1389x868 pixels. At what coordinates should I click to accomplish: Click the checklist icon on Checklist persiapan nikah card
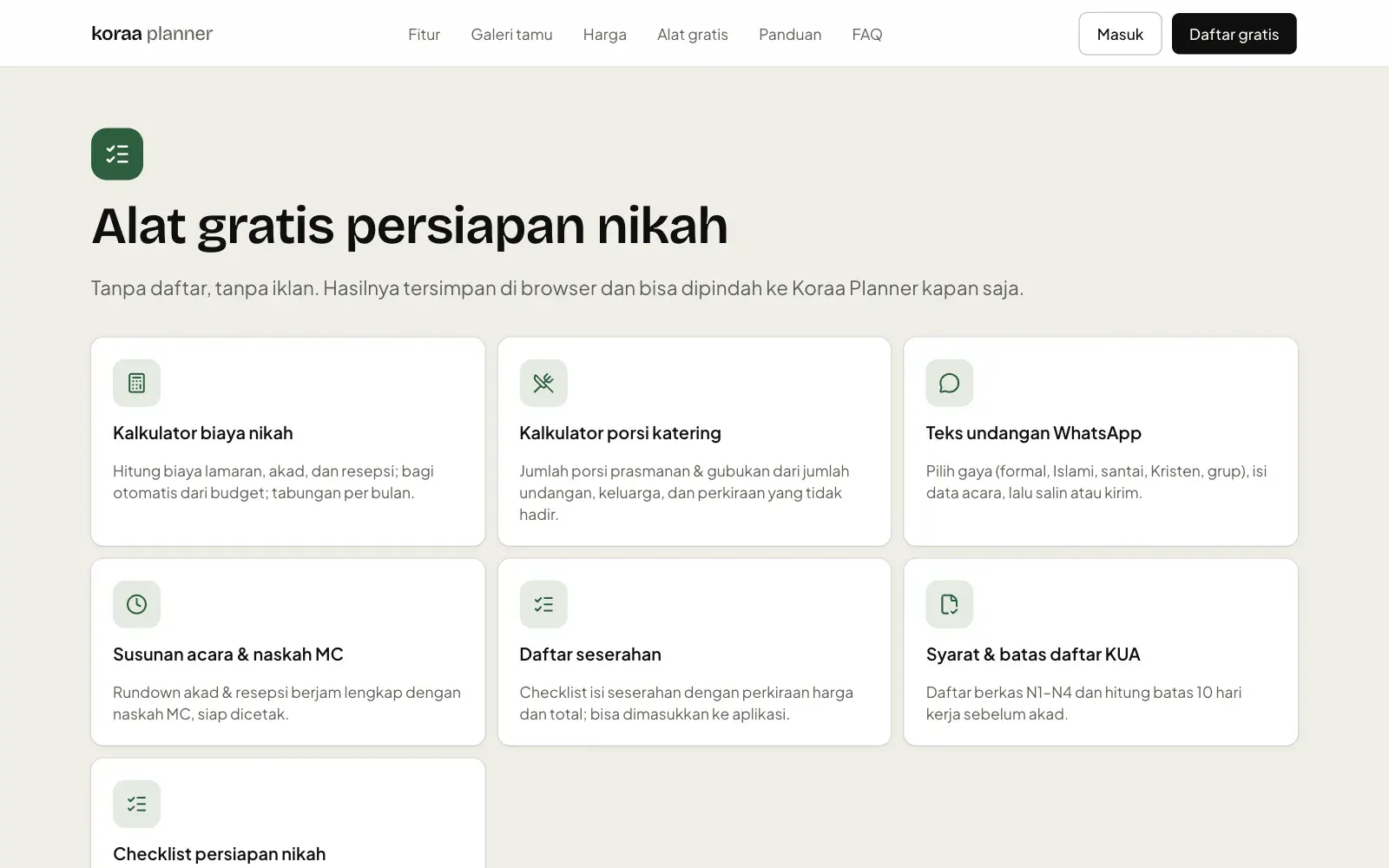tap(136, 804)
